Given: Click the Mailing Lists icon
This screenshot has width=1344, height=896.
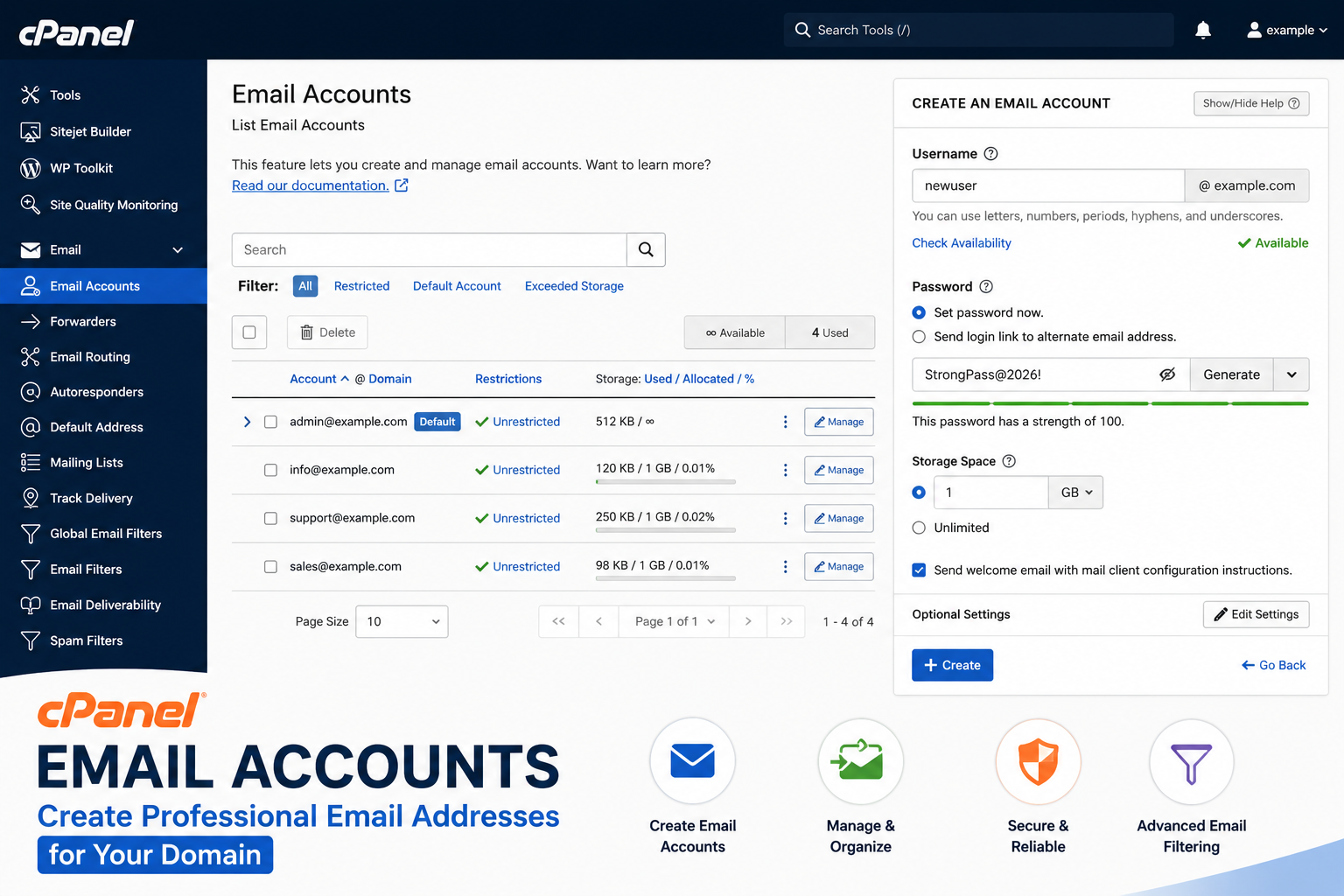Looking at the screenshot, I should [x=31, y=462].
